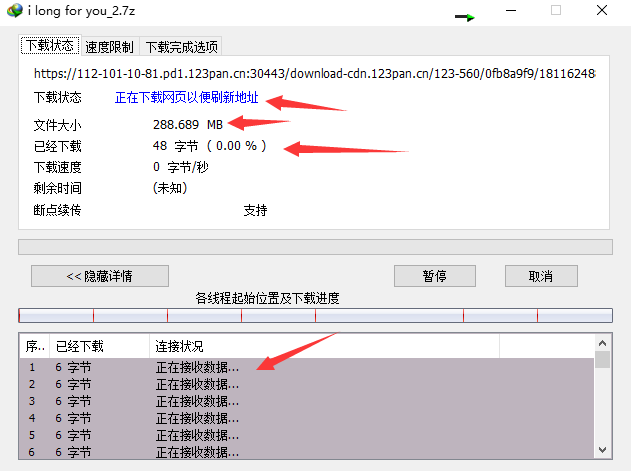Cancel the download with 取消 button

pos(541,276)
